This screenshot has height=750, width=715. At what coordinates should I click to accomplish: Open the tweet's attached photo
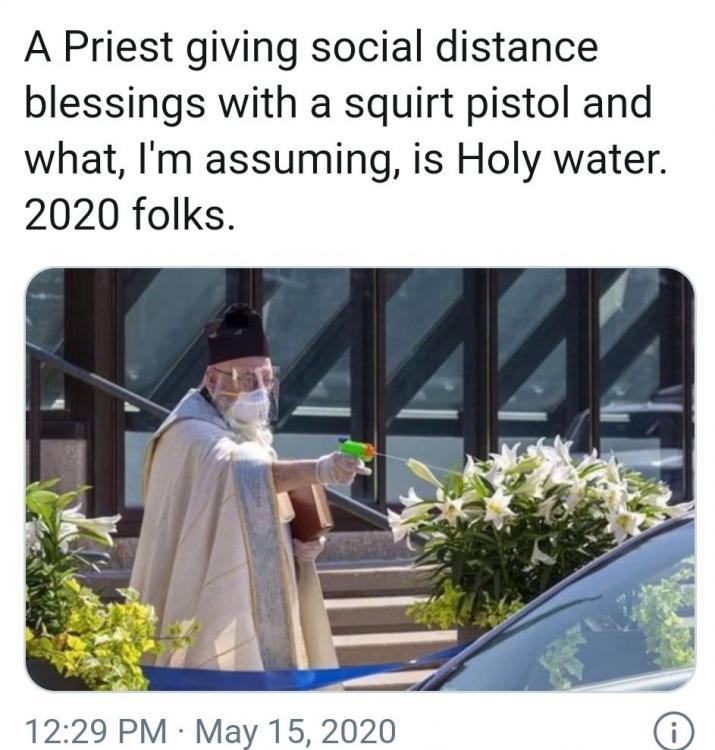[358, 478]
